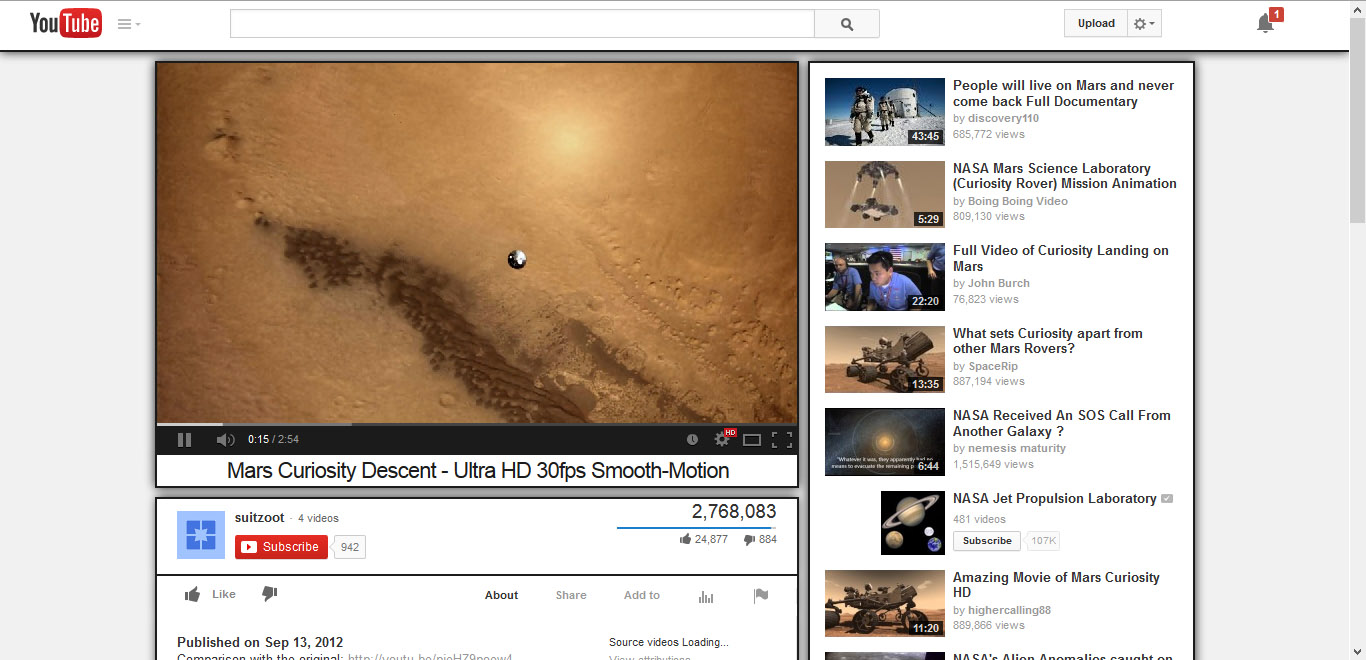Image resolution: width=1366 pixels, height=660 pixels.
Task: Open the video statistics graph icon
Action: 706,595
